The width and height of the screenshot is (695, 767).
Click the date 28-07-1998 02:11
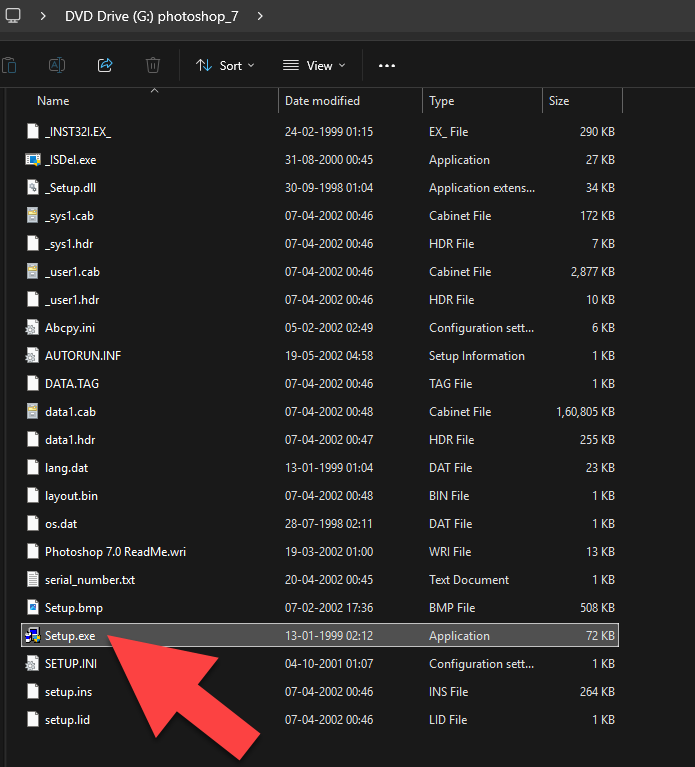[x=328, y=524]
